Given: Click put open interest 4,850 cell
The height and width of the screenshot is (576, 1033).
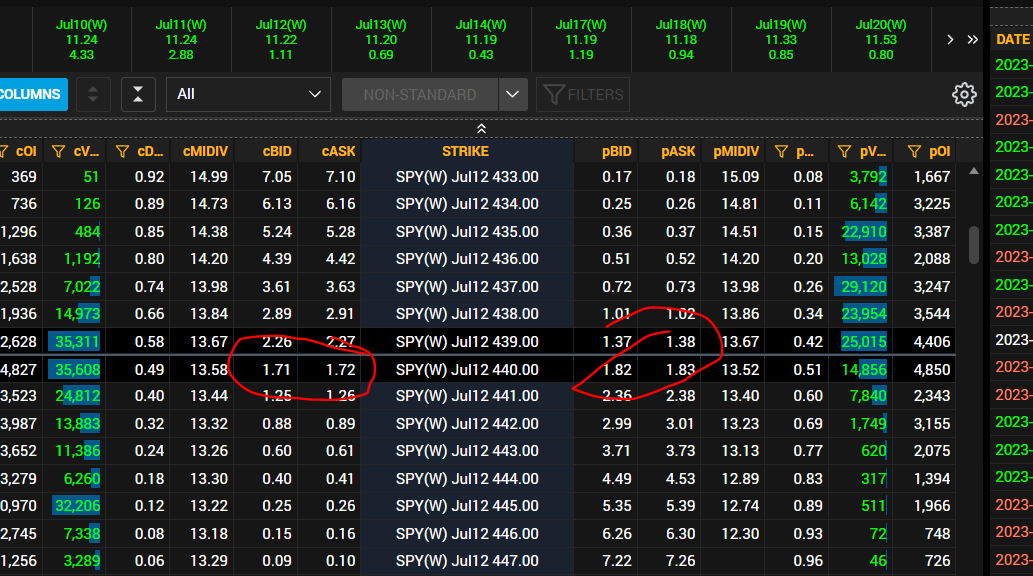Looking at the screenshot, I should pos(932,370).
